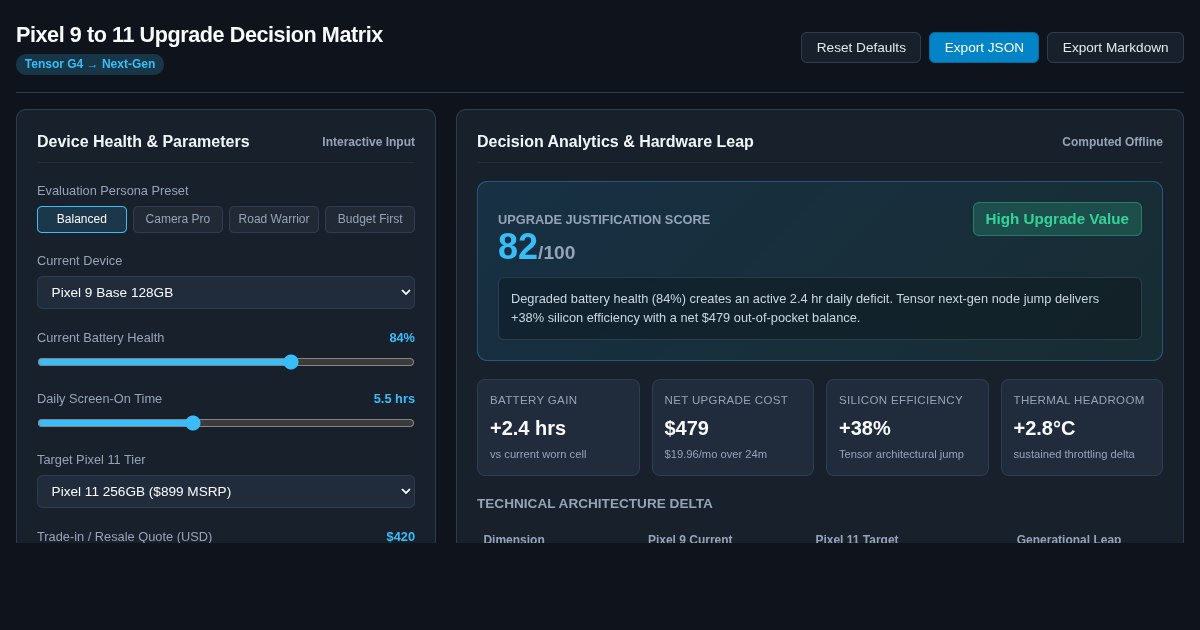Click the Tensor G4 → Next-Gen badge

point(90,64)
